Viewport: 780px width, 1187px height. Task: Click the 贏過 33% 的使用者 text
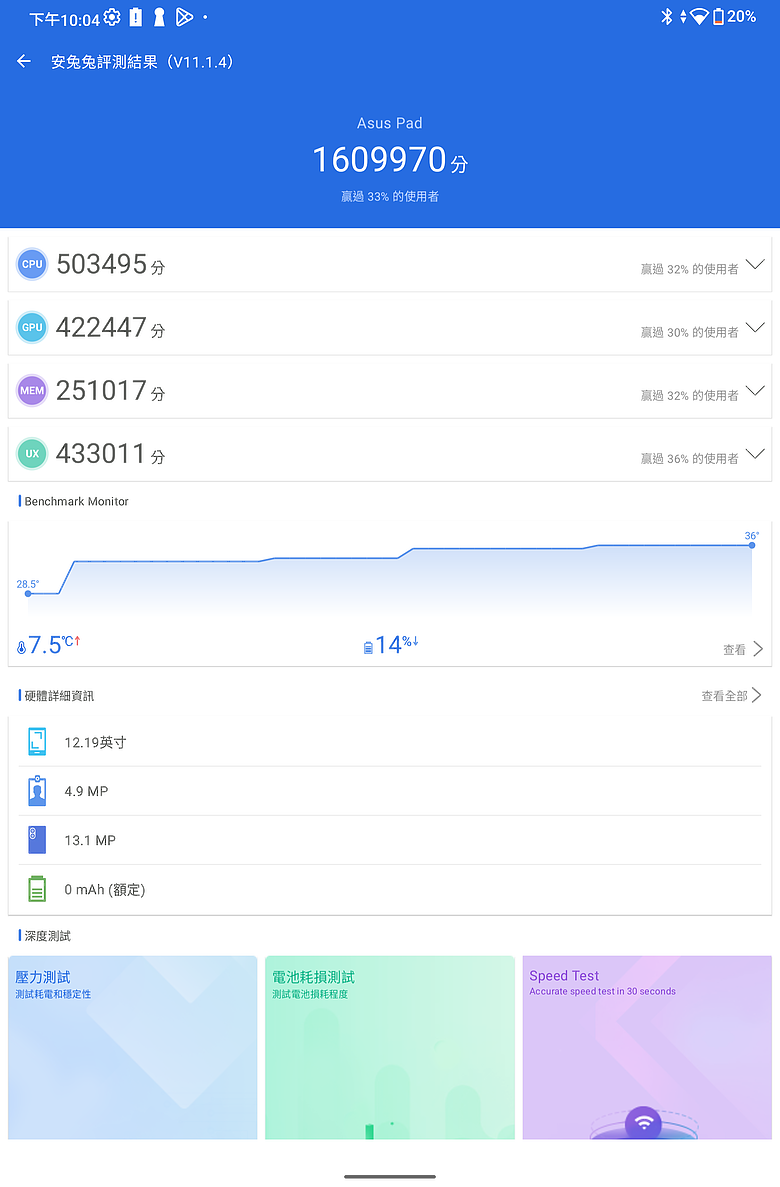pos(390,196)
